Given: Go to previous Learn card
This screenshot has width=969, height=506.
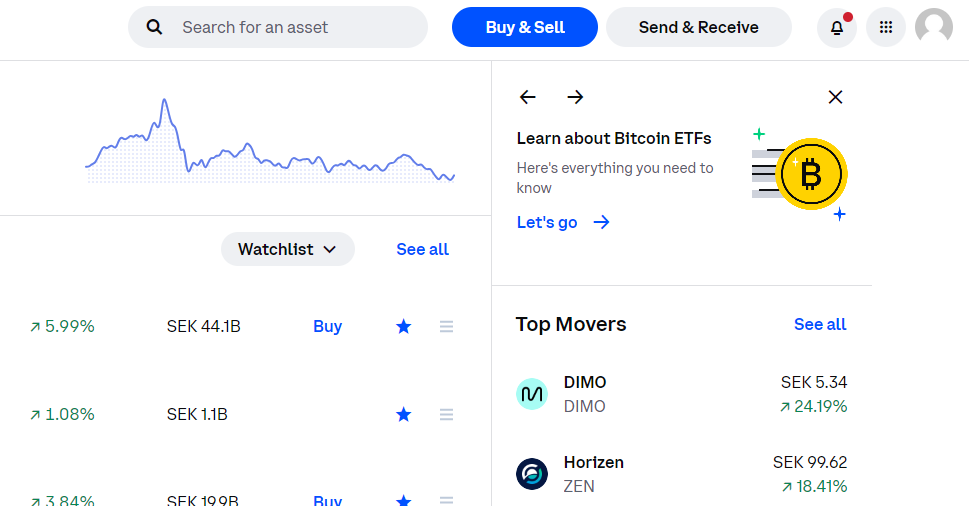Looking at the screenshot, I should pos(528,97).
